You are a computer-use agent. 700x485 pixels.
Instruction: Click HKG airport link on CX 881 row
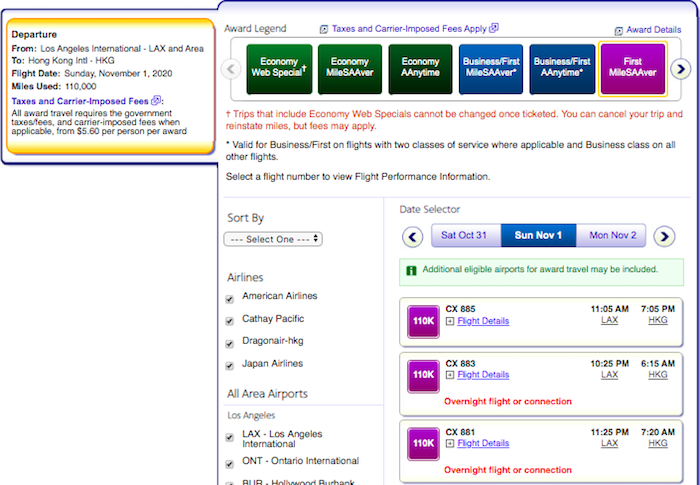(x=658, y=443)
